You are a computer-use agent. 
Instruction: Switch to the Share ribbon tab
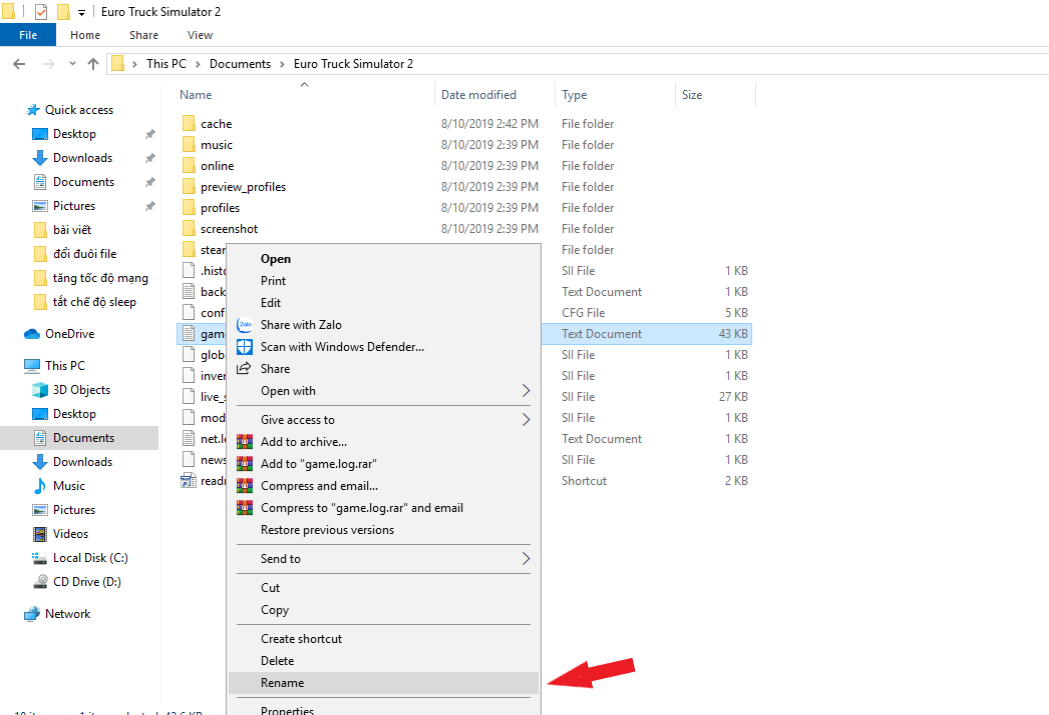point(144,35)
